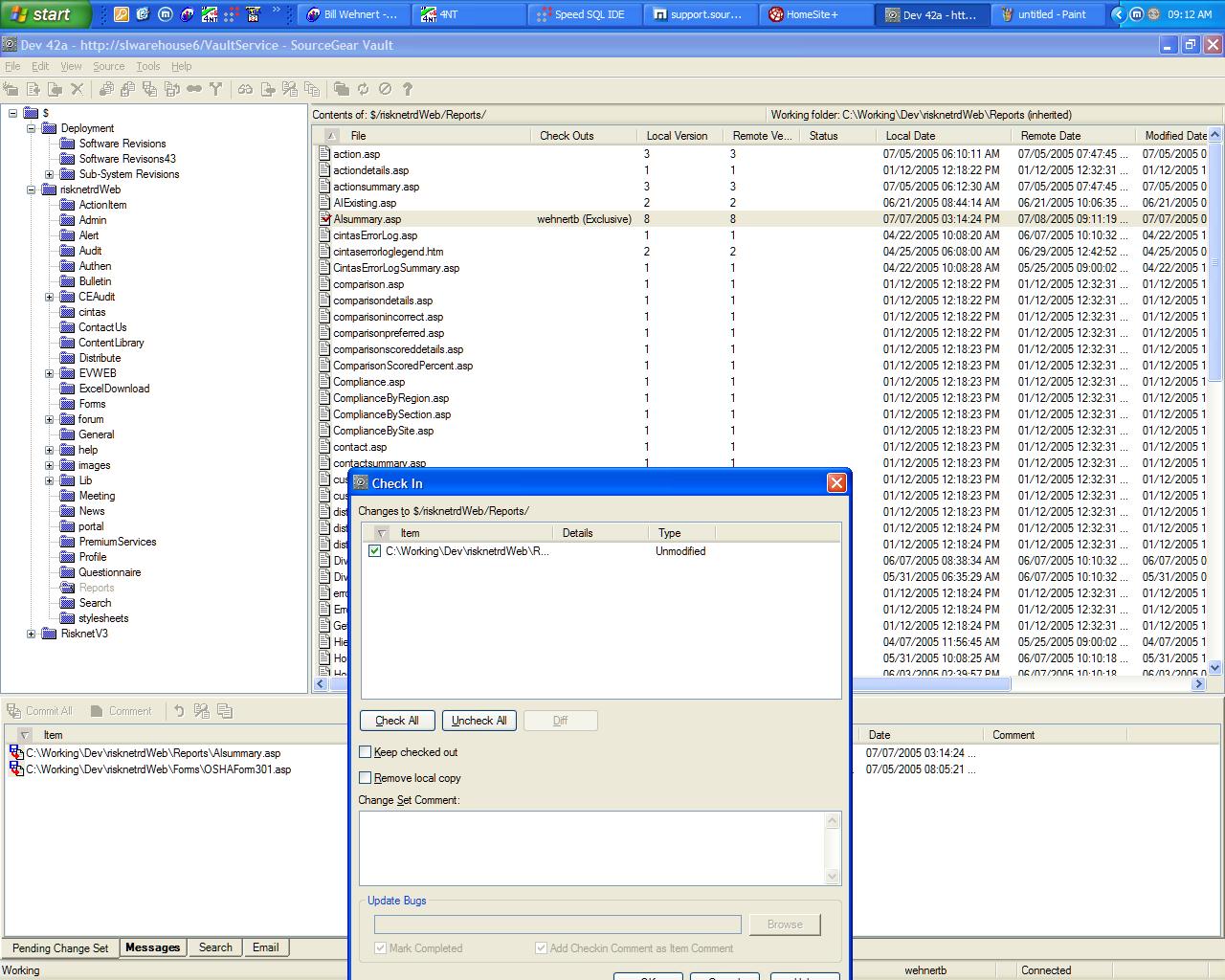Click the AIsummary.asp checked-out file icon in file list
The width and height of the screenshot is (1225, 980).
tap(324, 219)
